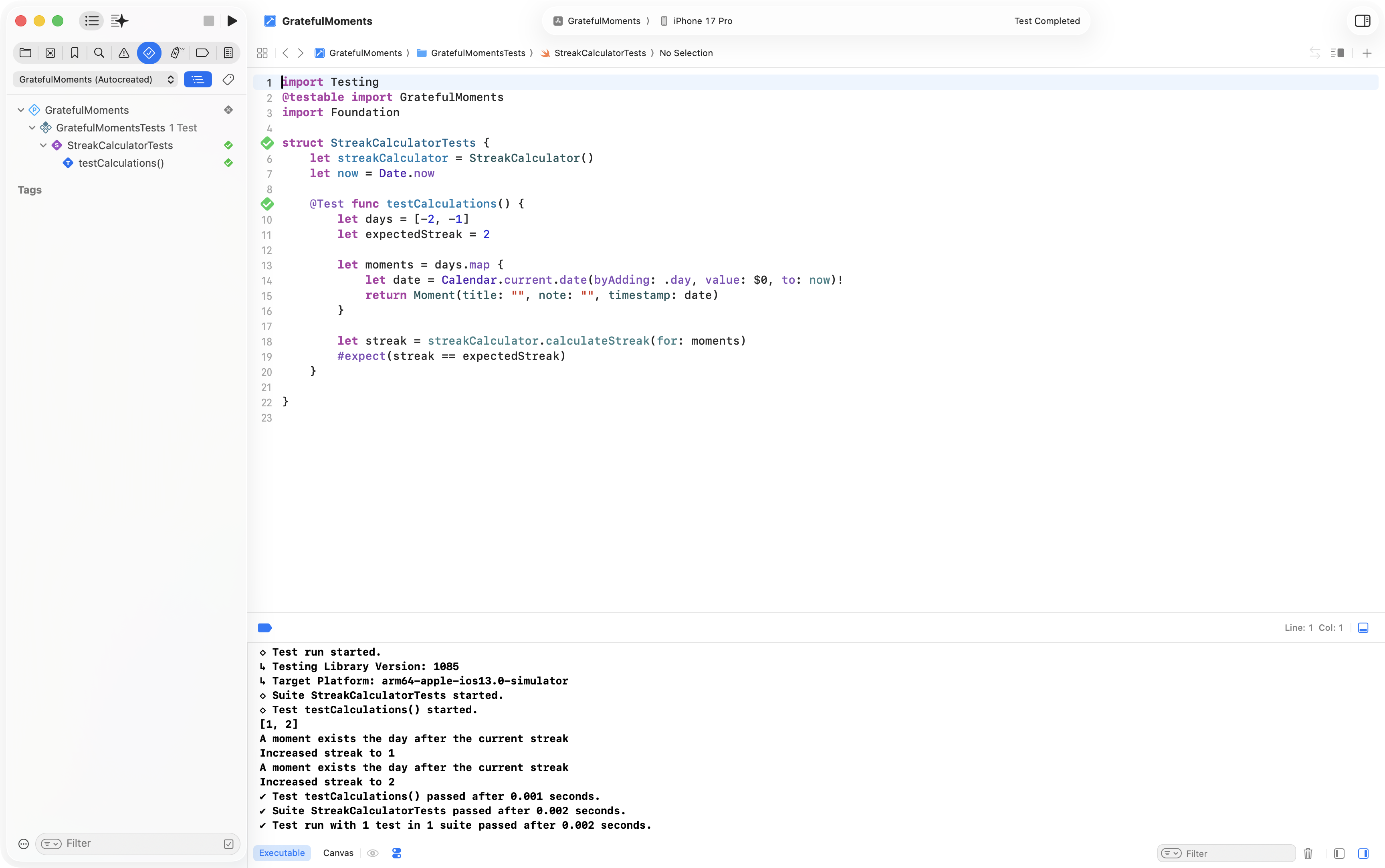Stop the running task

[208, 21]
